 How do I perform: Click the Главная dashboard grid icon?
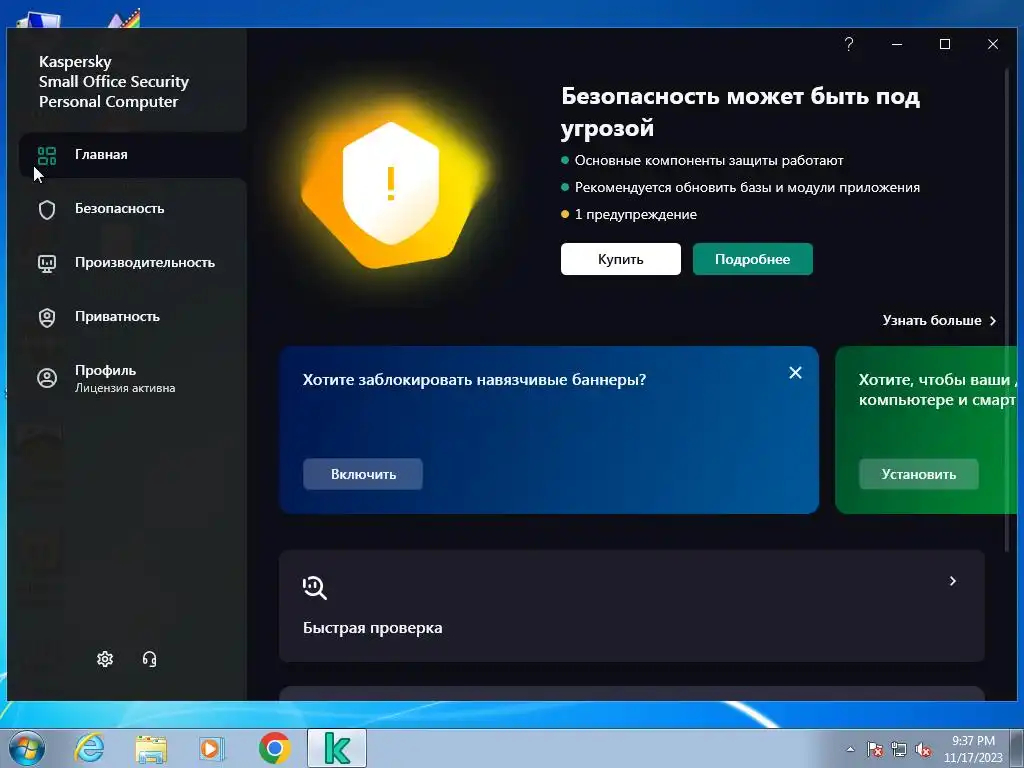(47, 156)
